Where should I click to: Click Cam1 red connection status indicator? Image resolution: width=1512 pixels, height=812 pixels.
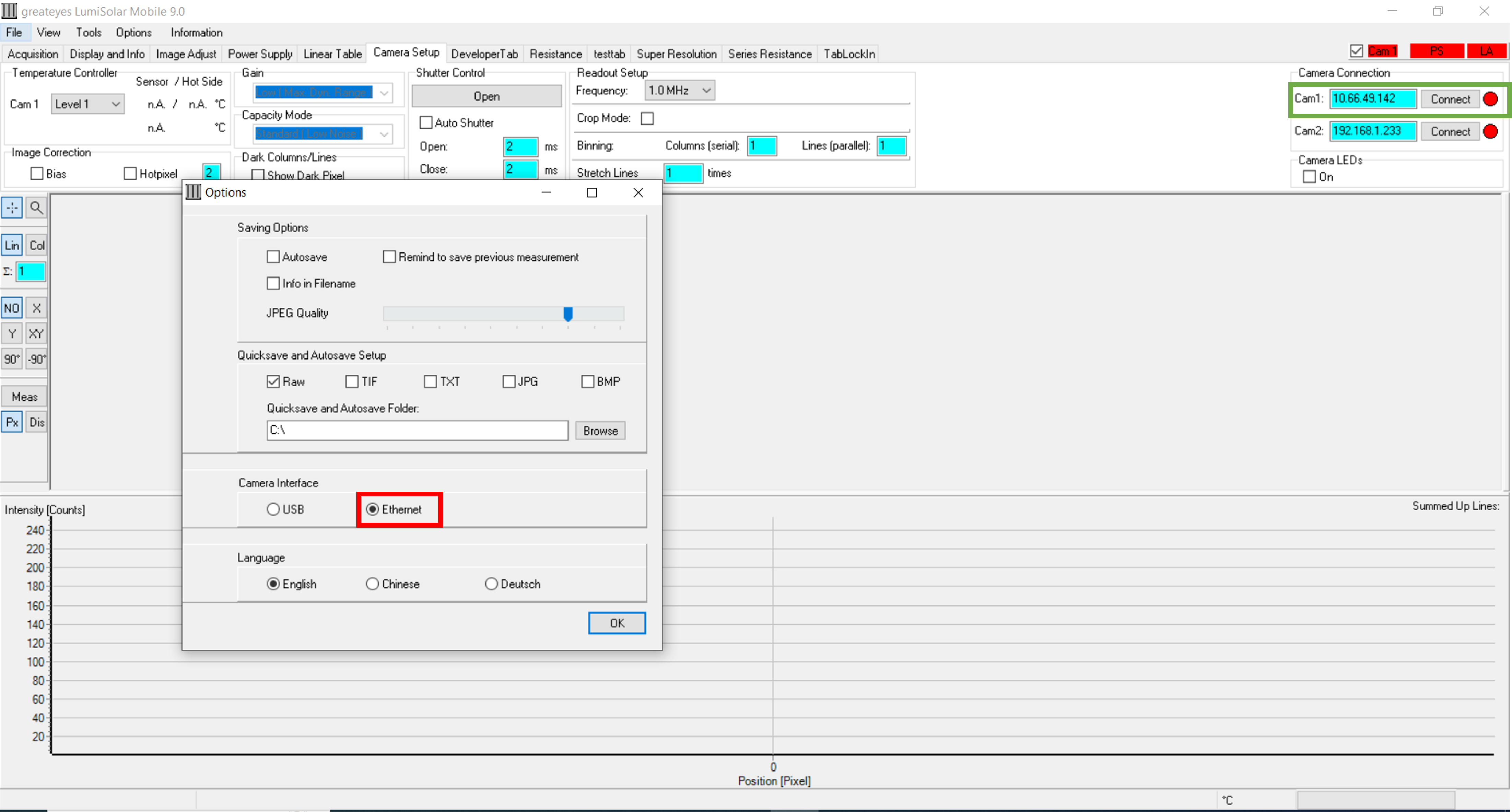(x=1490, y=99)
